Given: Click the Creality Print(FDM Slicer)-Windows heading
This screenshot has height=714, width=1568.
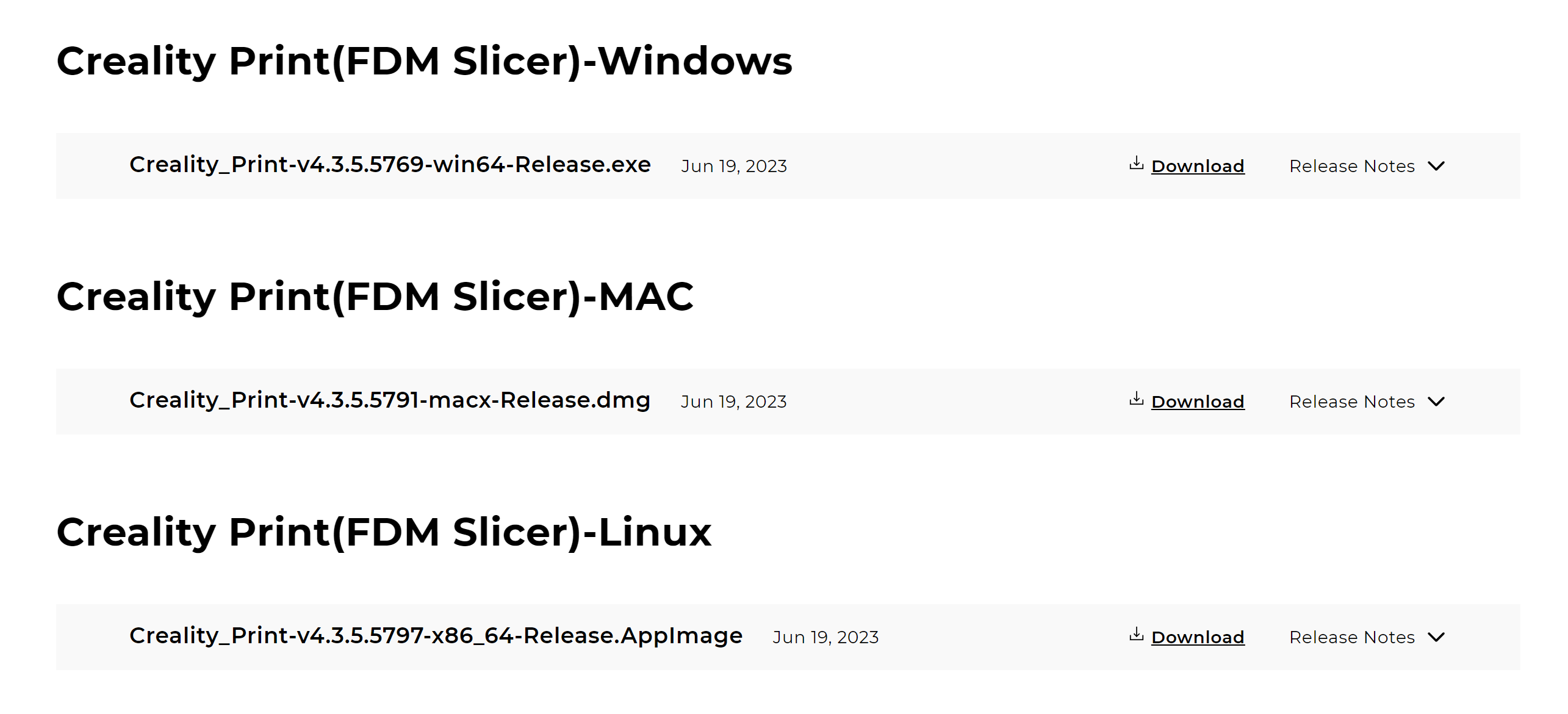Looking at the screenshot, I should (x=424, y=62).
